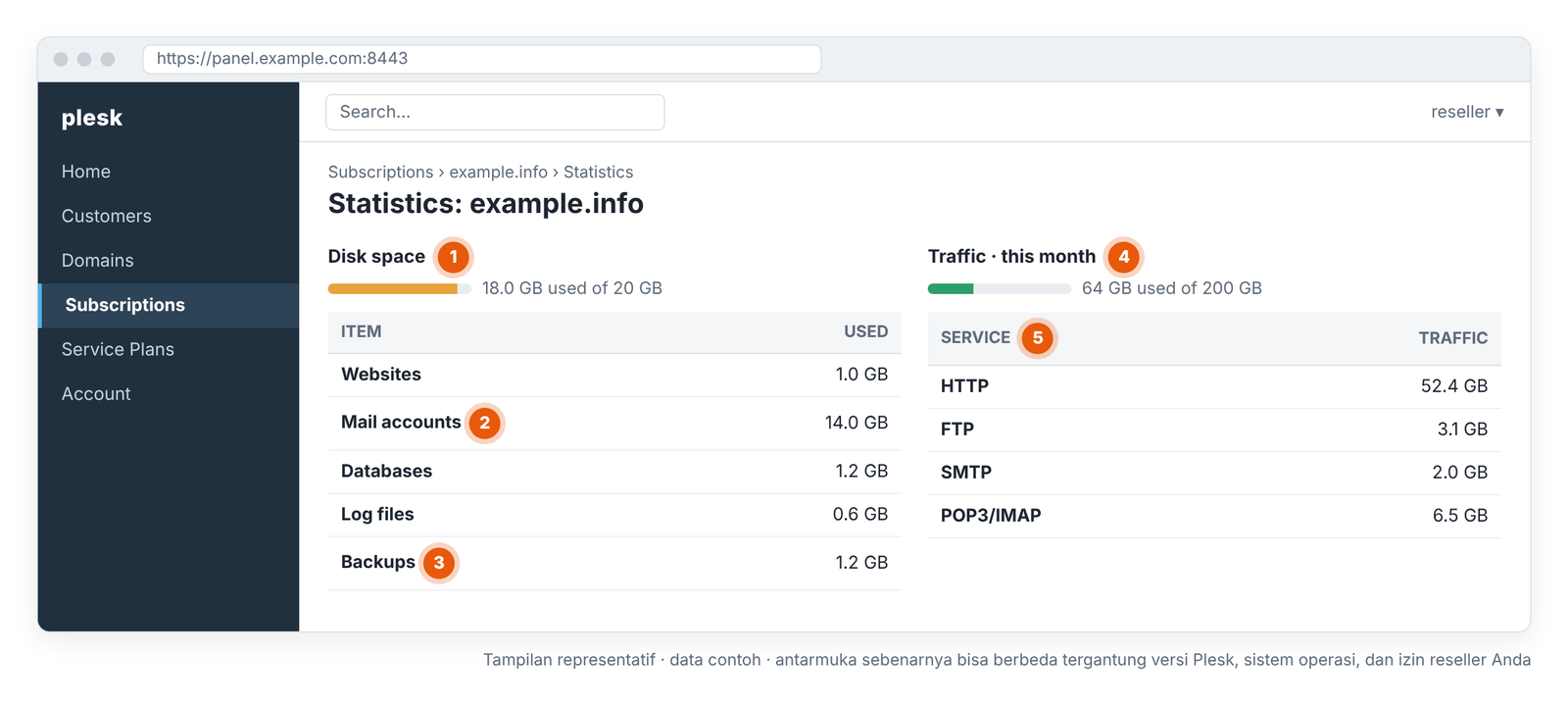Click the Statistics breadcrumb item

(598, 172)
